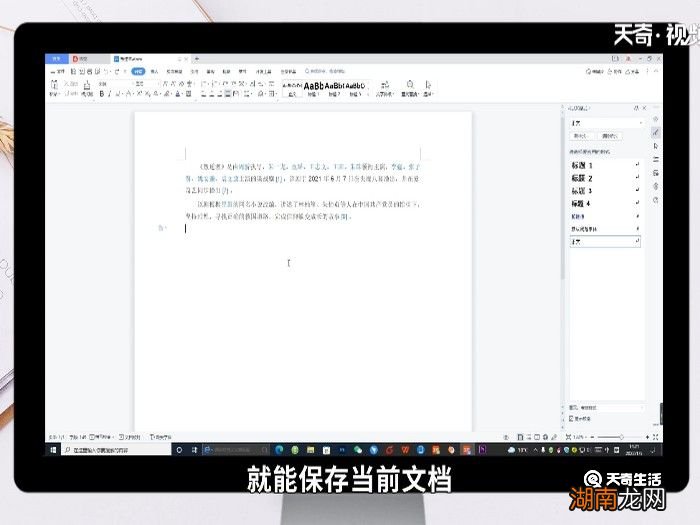
Task: Click the font color A icon
Action: click(177, 94)
